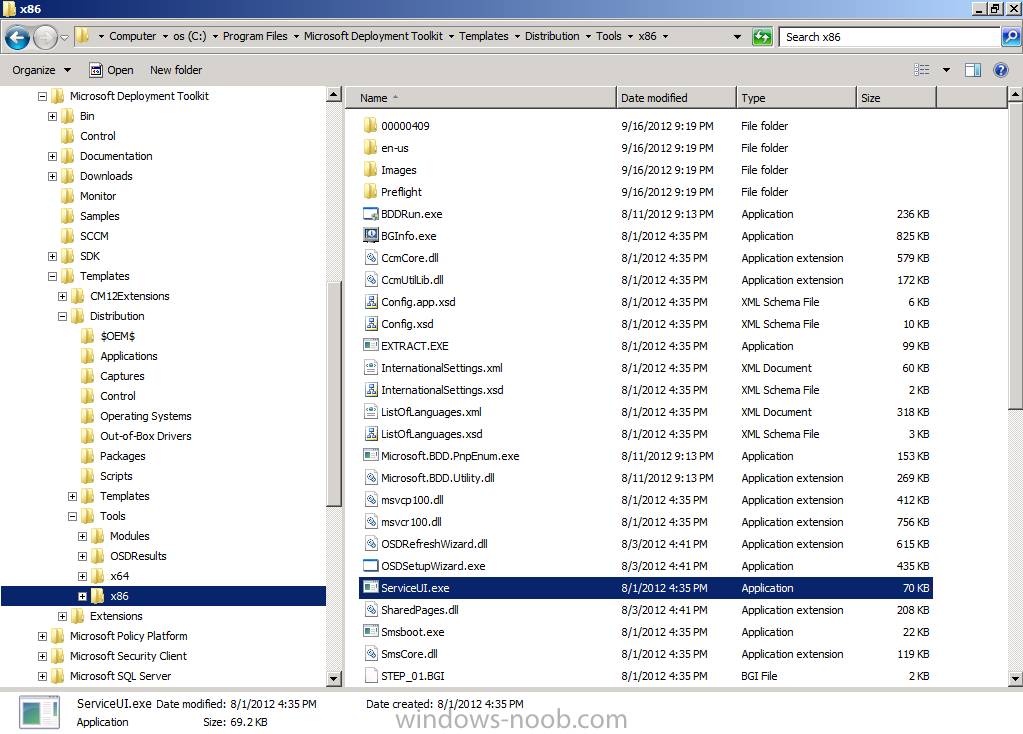The image size is (1023, 734).
Task: Select the Config.app.xsd schema icon
Action: coord(371,301)
